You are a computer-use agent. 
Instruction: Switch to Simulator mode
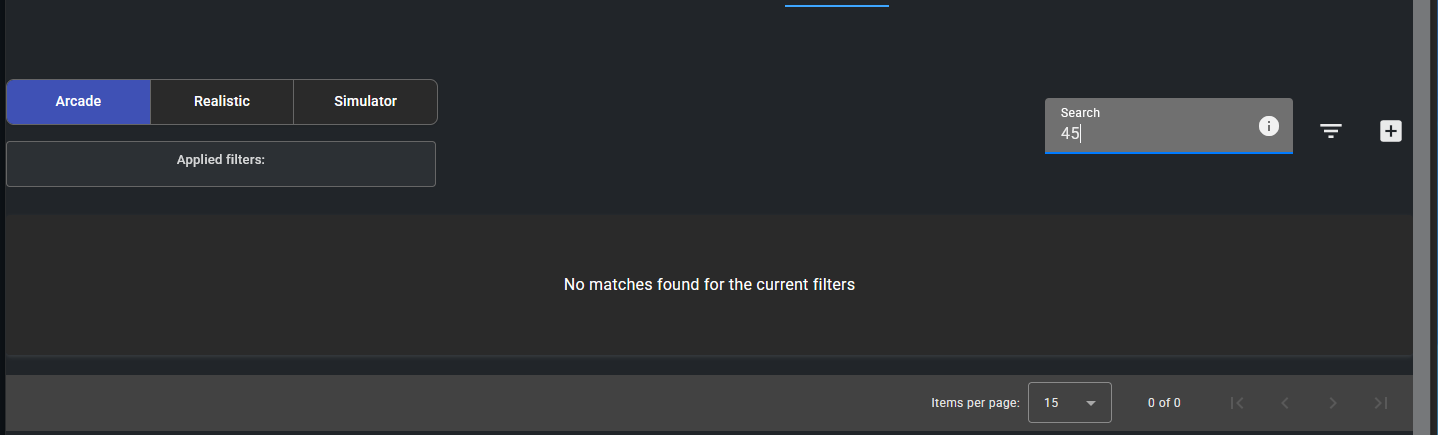pos(365,101)
